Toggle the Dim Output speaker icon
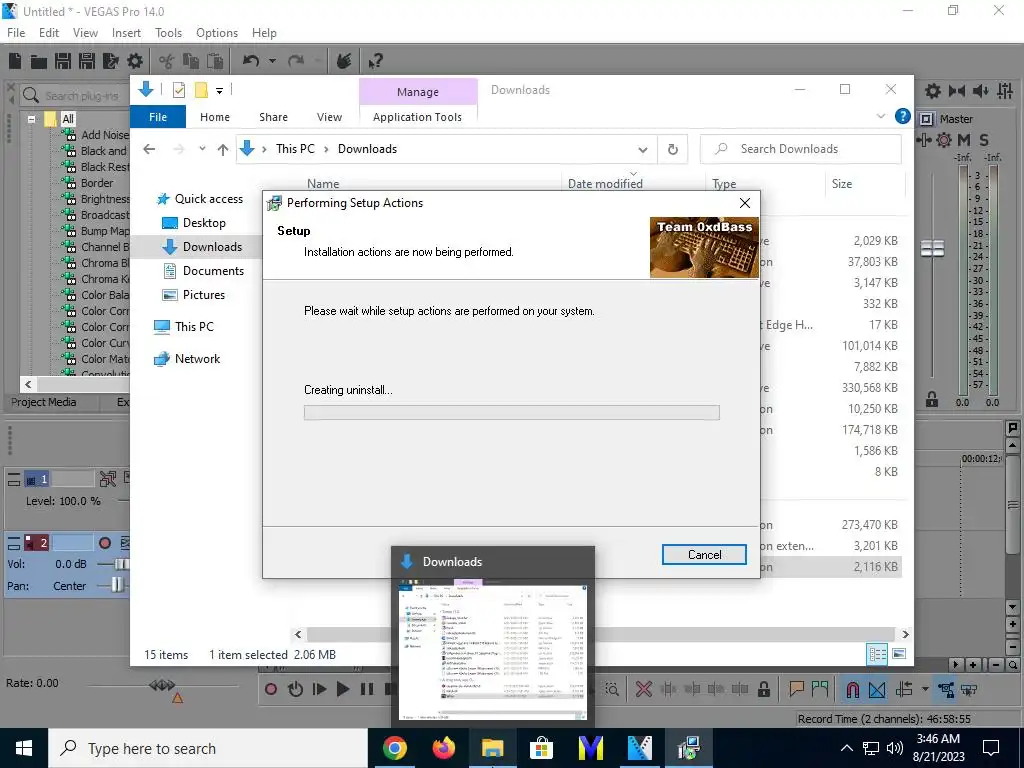 click(x=981, y=91)
